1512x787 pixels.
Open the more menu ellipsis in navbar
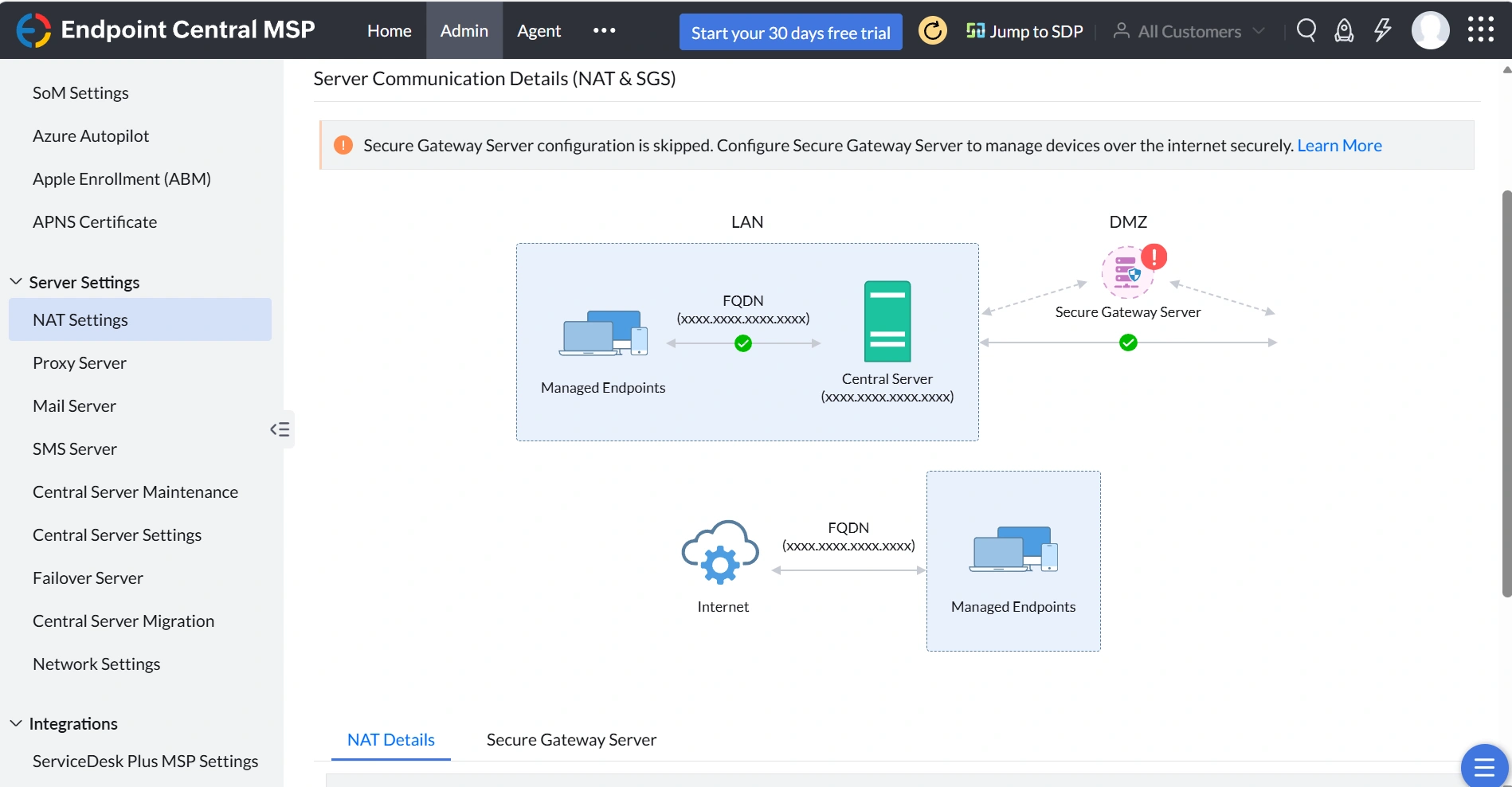(604, 30)
